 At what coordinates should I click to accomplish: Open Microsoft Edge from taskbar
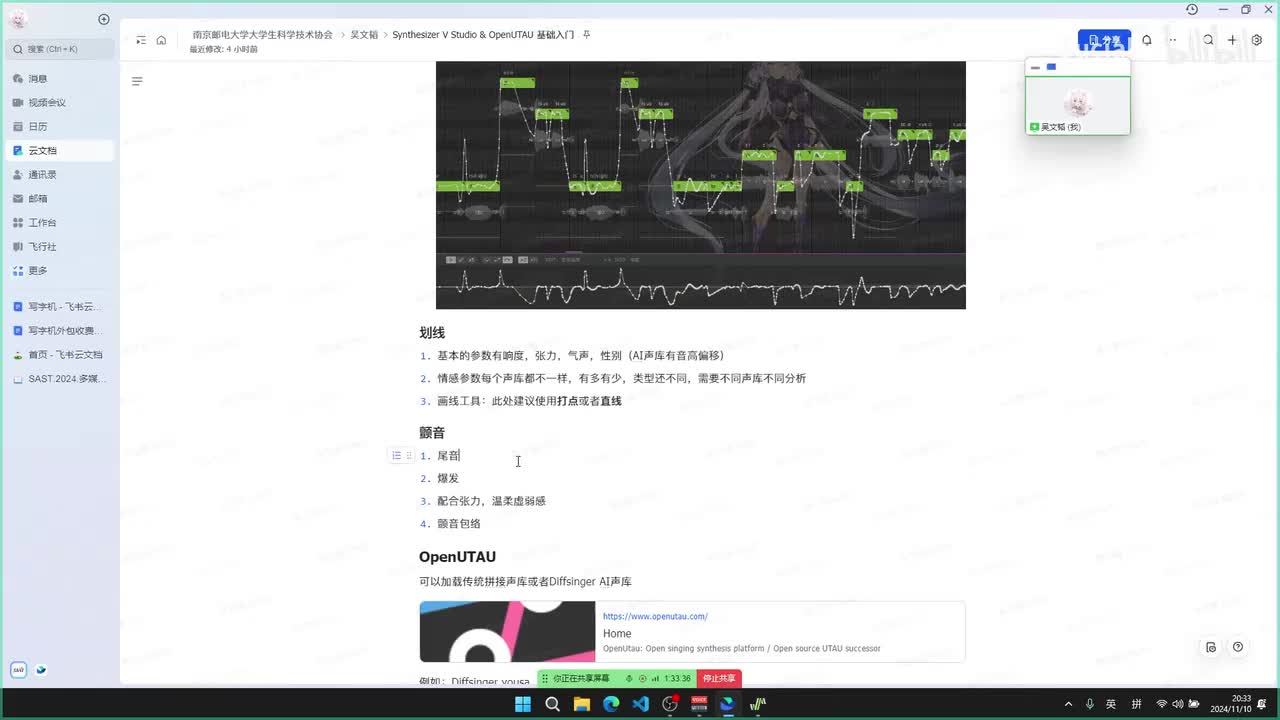(x=611, y=704)
